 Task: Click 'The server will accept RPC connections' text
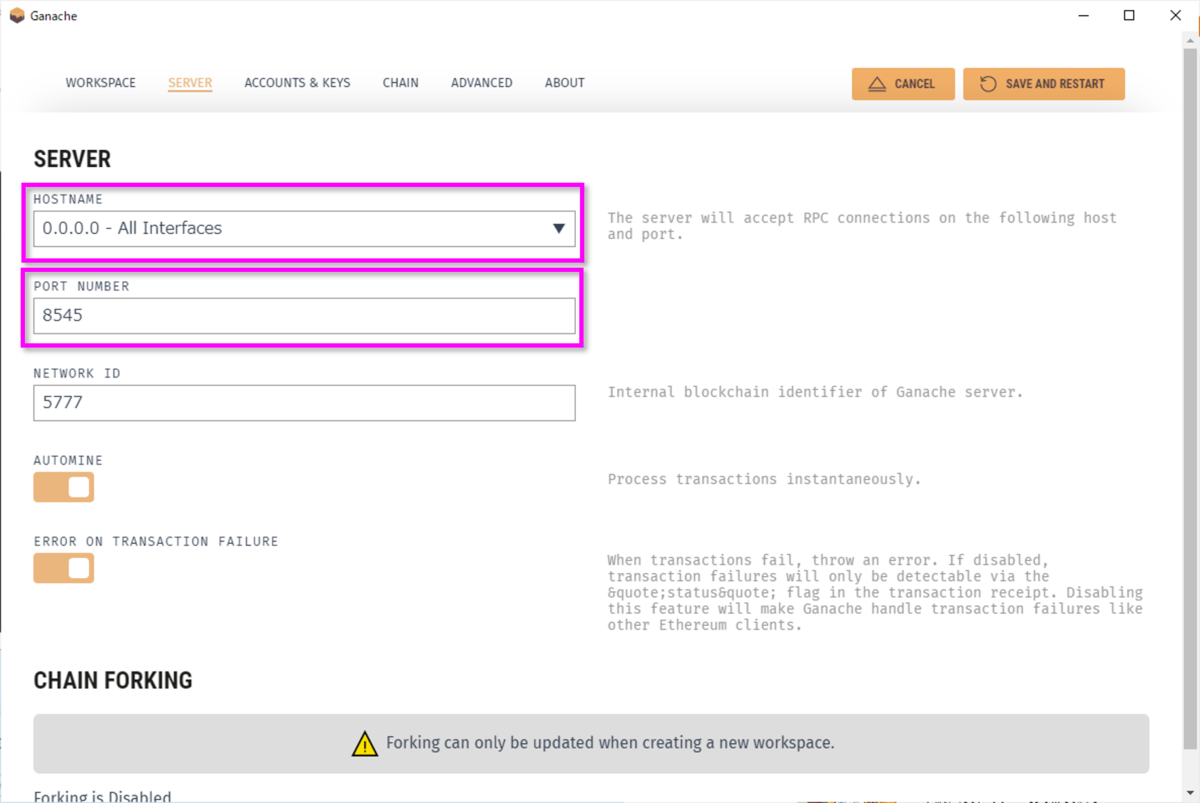(x=862, y=226)
